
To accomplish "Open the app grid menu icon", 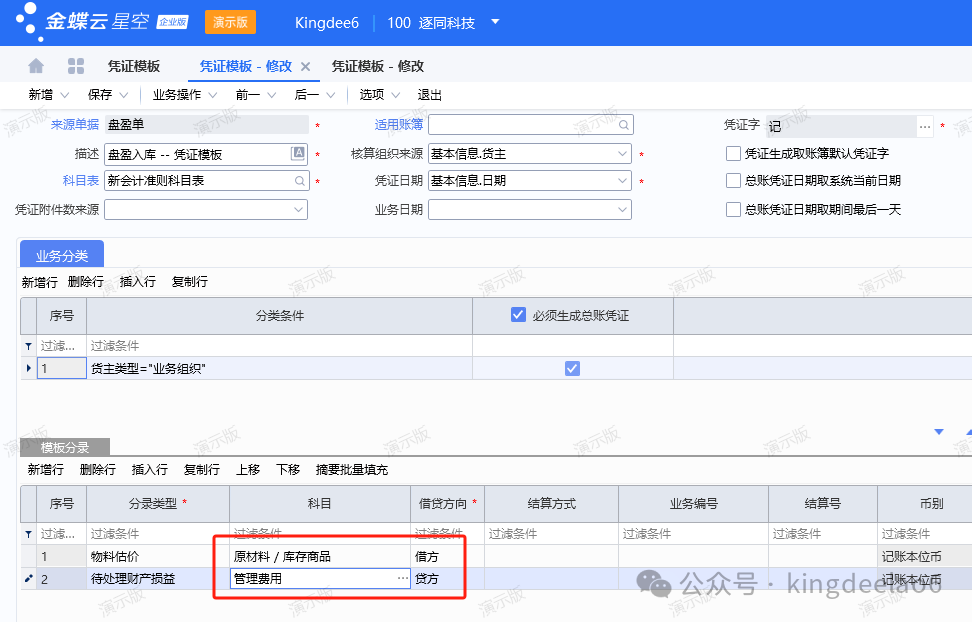I will click(75, 66).
